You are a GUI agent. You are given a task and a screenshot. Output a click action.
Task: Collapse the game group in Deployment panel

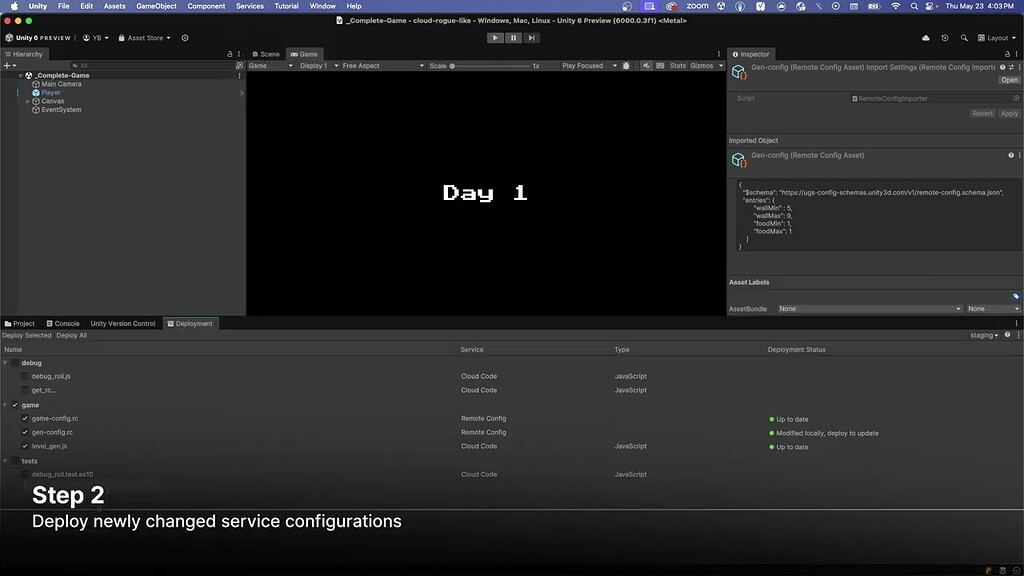click(6, 404)
